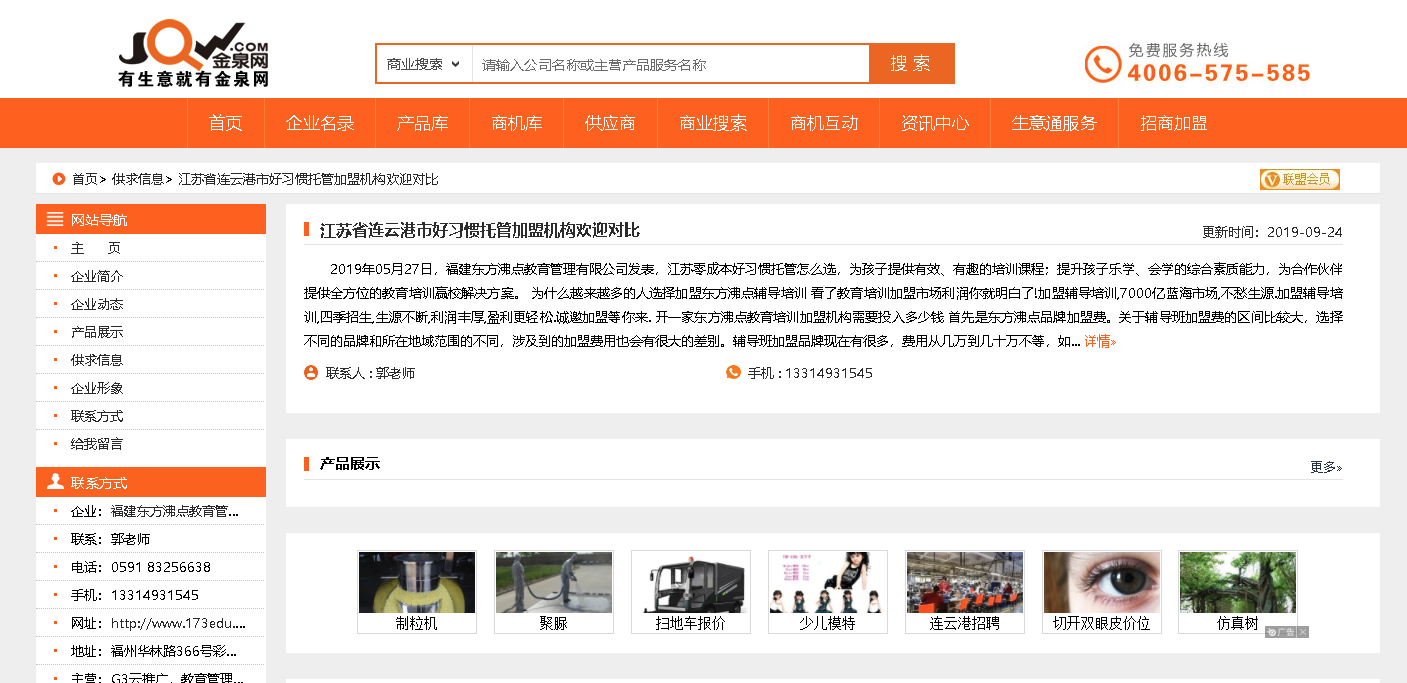The image size is (1407, 683).
Task: Click the sidebar mobile number 13314931545
Action: [x=155, y=595]
